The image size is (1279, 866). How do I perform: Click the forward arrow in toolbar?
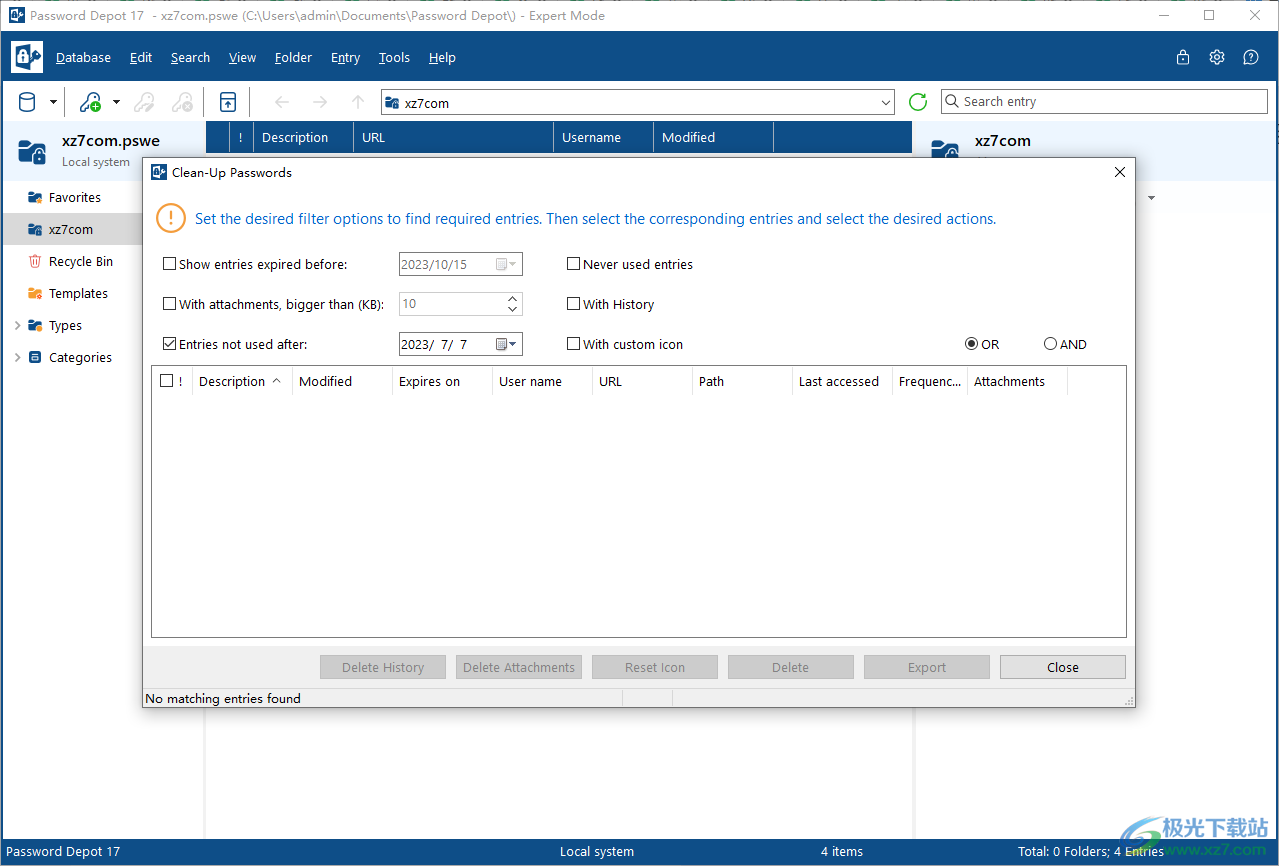[x=320, y=101]
